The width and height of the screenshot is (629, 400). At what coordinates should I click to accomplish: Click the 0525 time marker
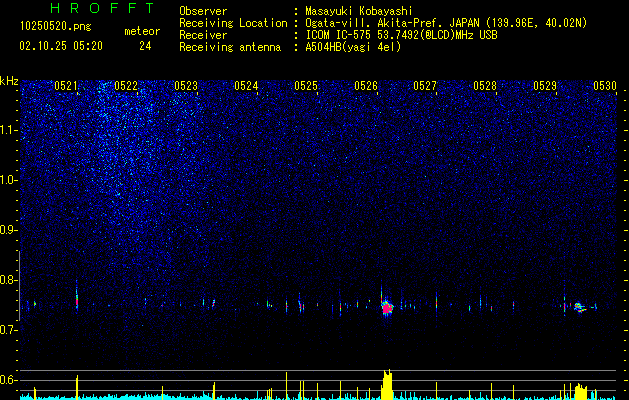(x=306, y=86)
